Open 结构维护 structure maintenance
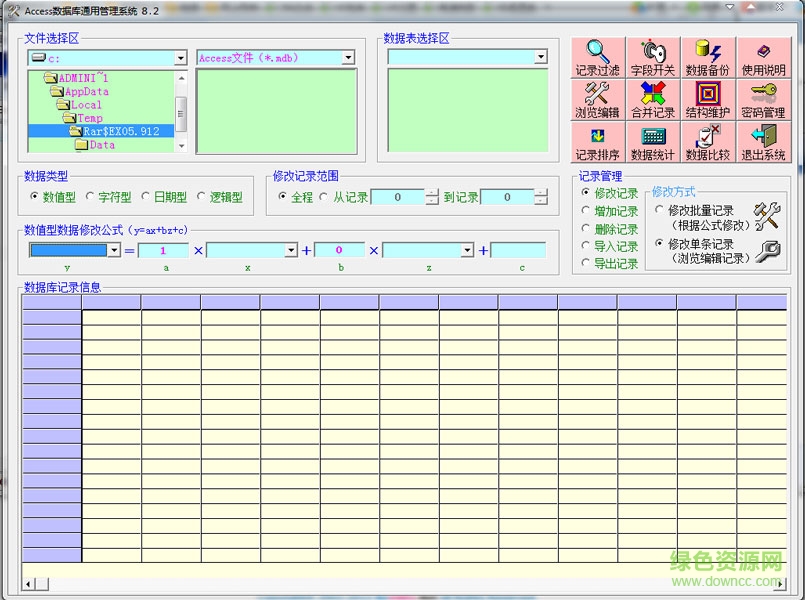The height and width of the screenshot is (600, 805). (x=708, y=100)
